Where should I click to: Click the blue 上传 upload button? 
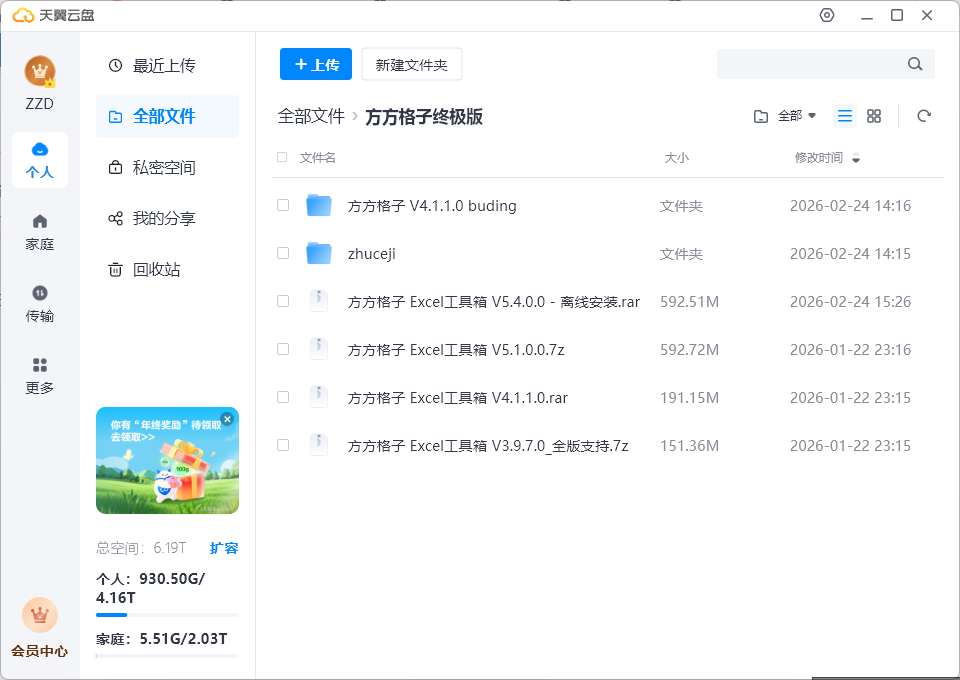[316, 65]
